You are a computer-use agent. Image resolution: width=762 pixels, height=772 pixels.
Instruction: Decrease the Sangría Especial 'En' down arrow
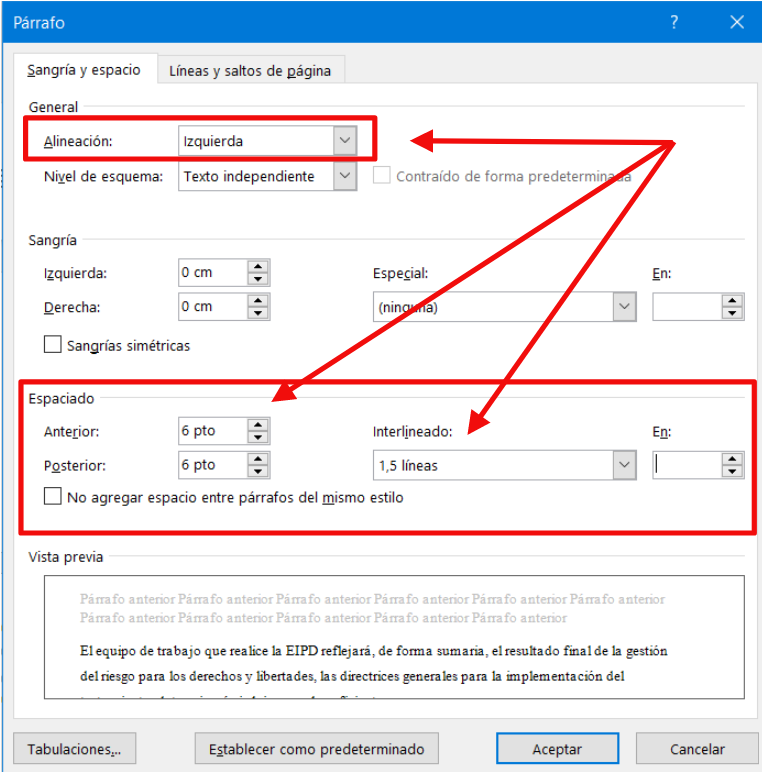733,313
